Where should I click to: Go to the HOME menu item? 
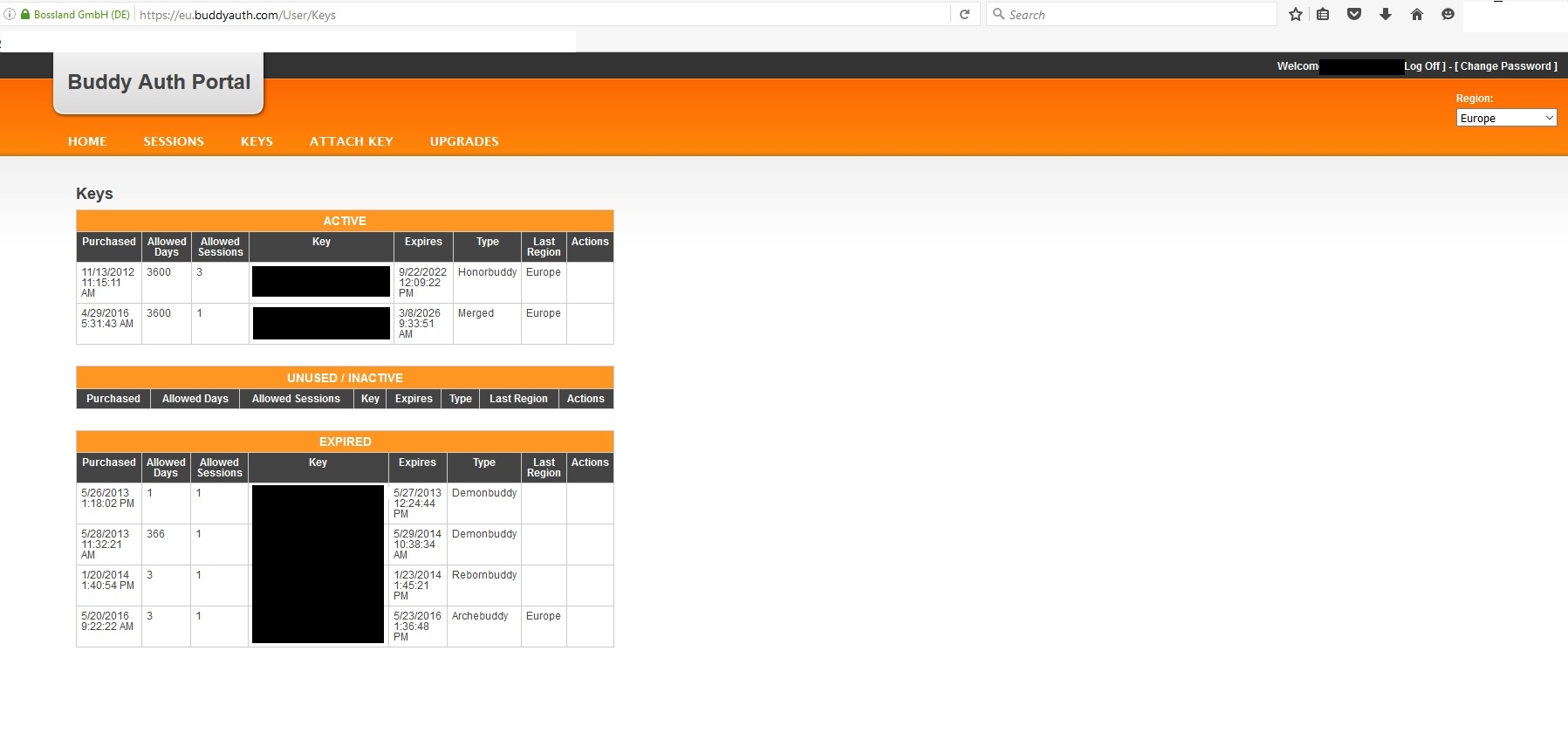click(87, 141)
